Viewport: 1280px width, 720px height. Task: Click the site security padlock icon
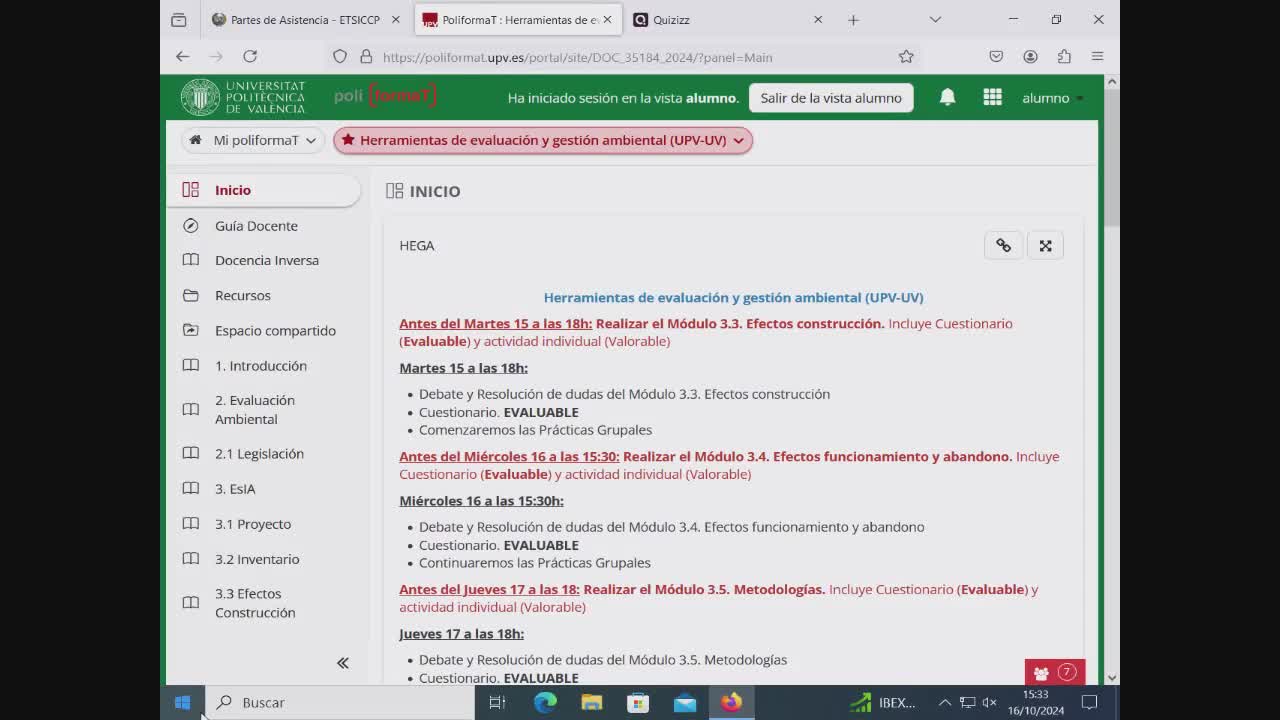[x=366, y=57]
